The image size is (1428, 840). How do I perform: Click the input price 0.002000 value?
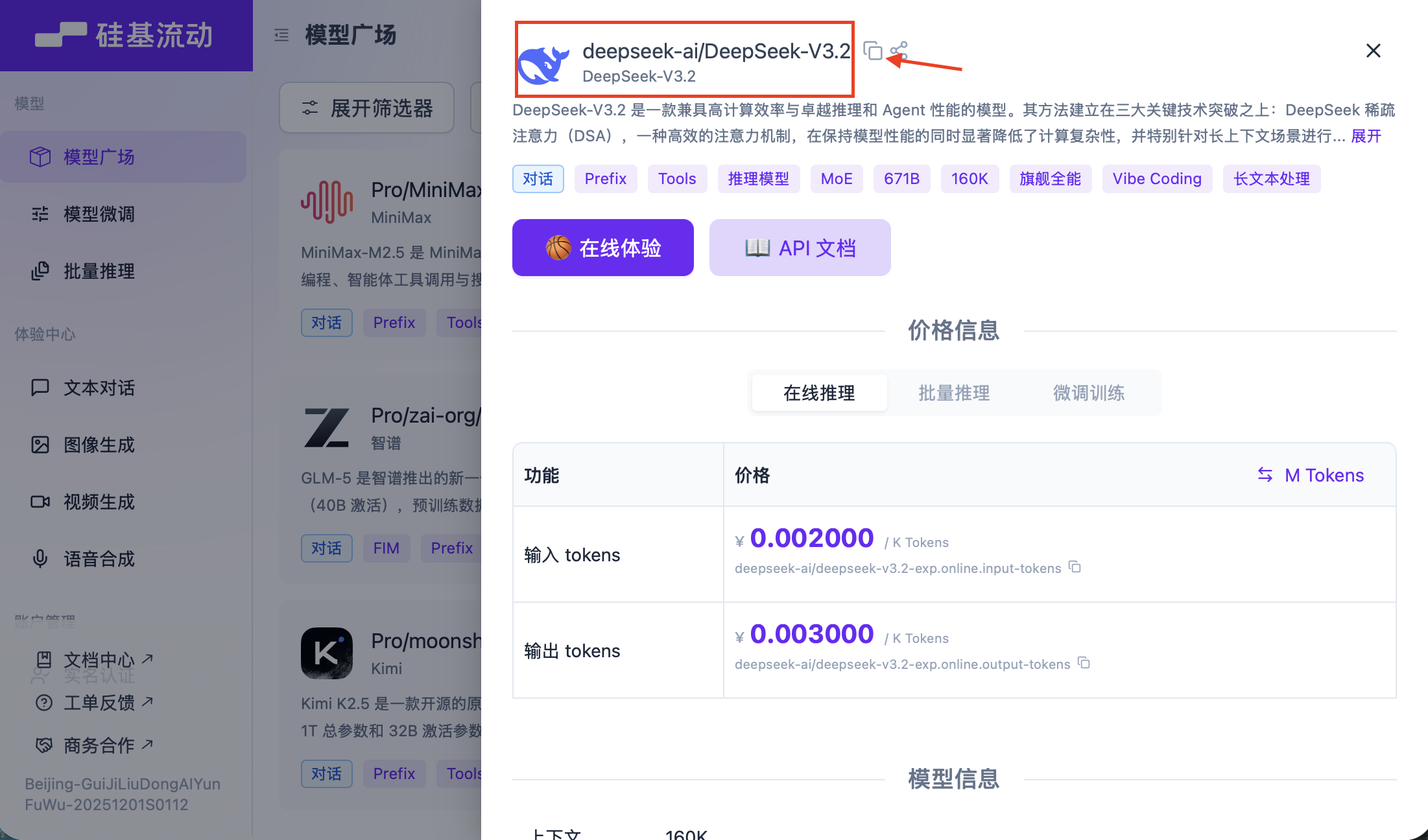click(x=812, y=538)
